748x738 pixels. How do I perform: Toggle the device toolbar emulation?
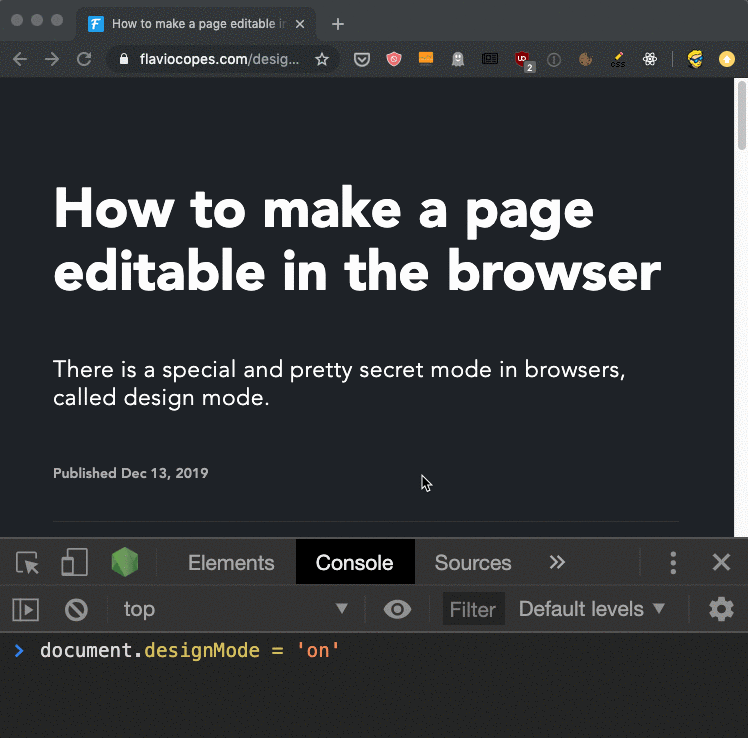(x=74, y=563)
